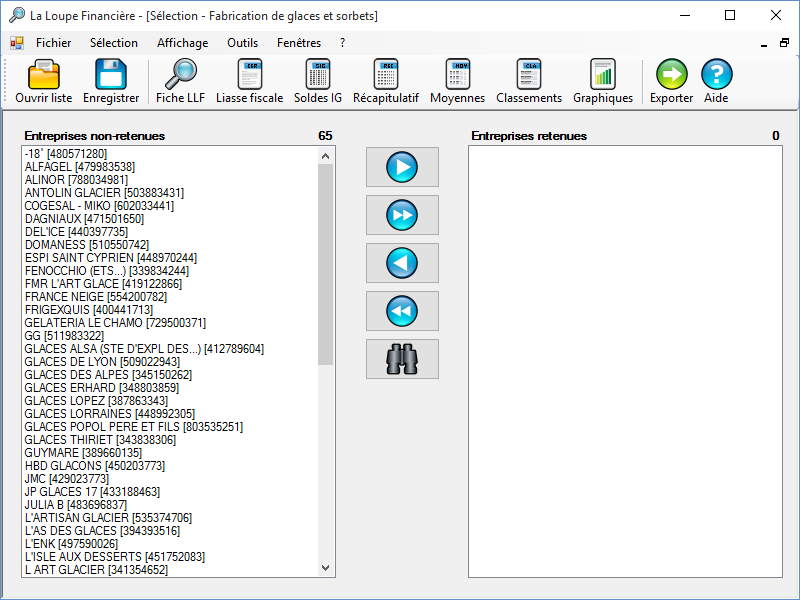Click the list scrollbar up arrow
This screenshot has width=800, height=600.
click(326, 156)
